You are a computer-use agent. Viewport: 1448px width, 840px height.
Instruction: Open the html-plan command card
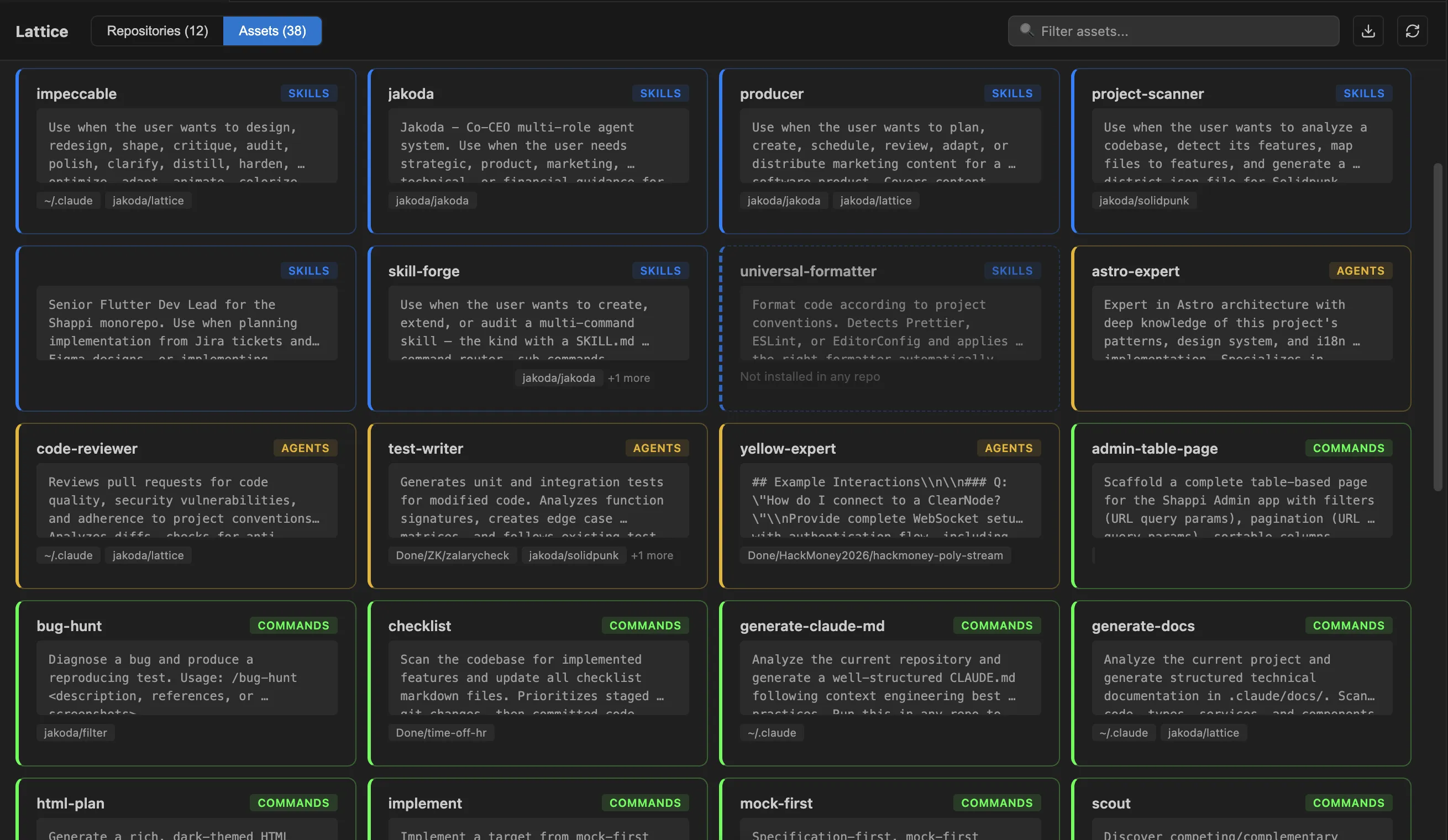pos(186,810)
